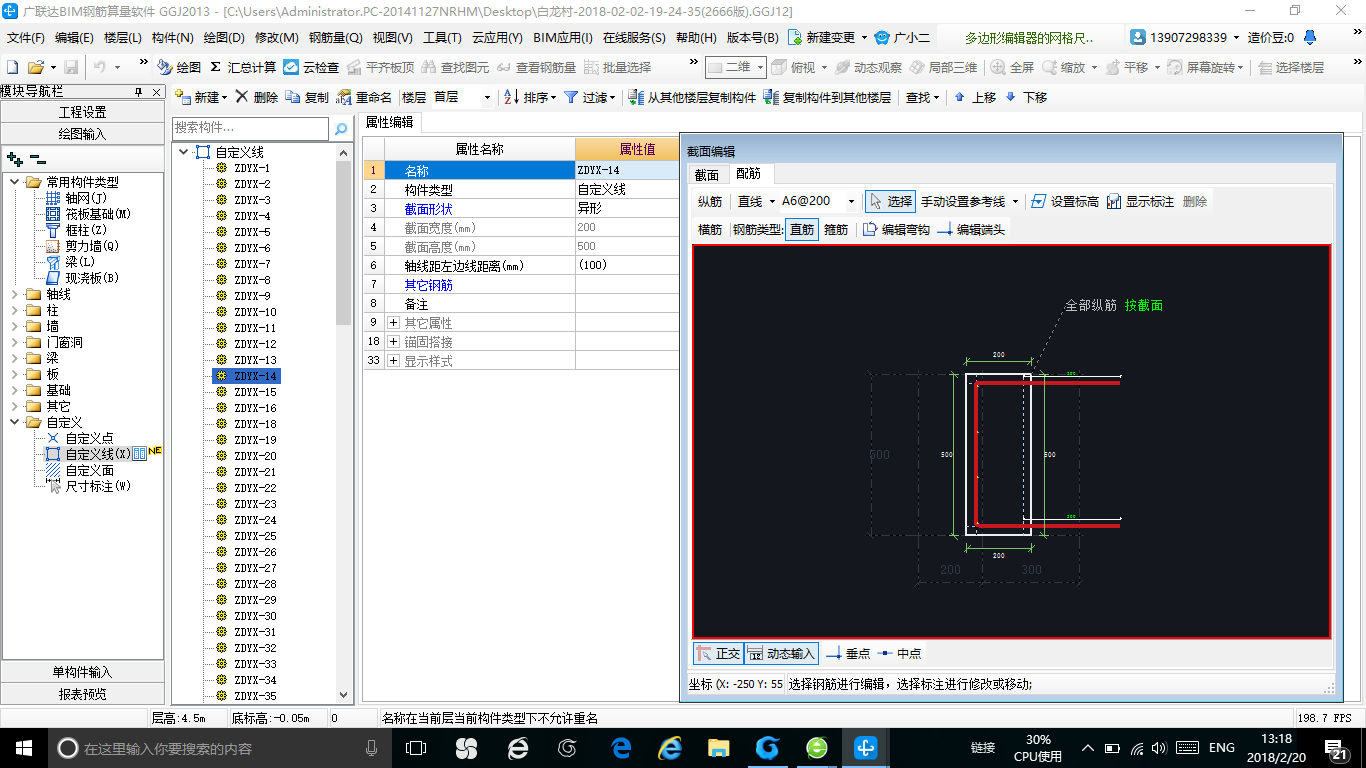Activate 选择 select tool in section editor
The width and height of the screenshot is (1366, 768).
[890, 201]
